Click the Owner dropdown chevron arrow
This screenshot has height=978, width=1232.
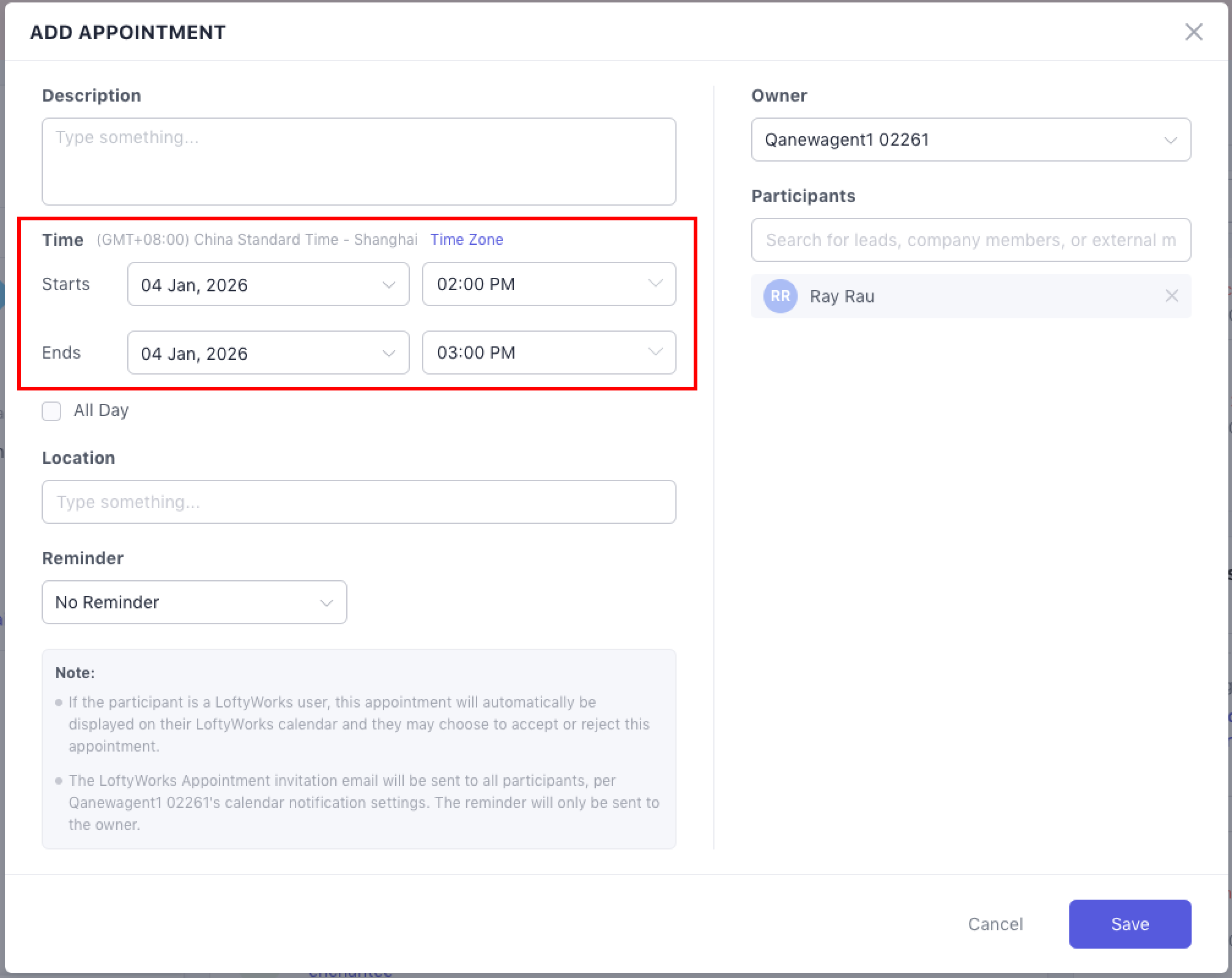click(x=1170, y=140)
